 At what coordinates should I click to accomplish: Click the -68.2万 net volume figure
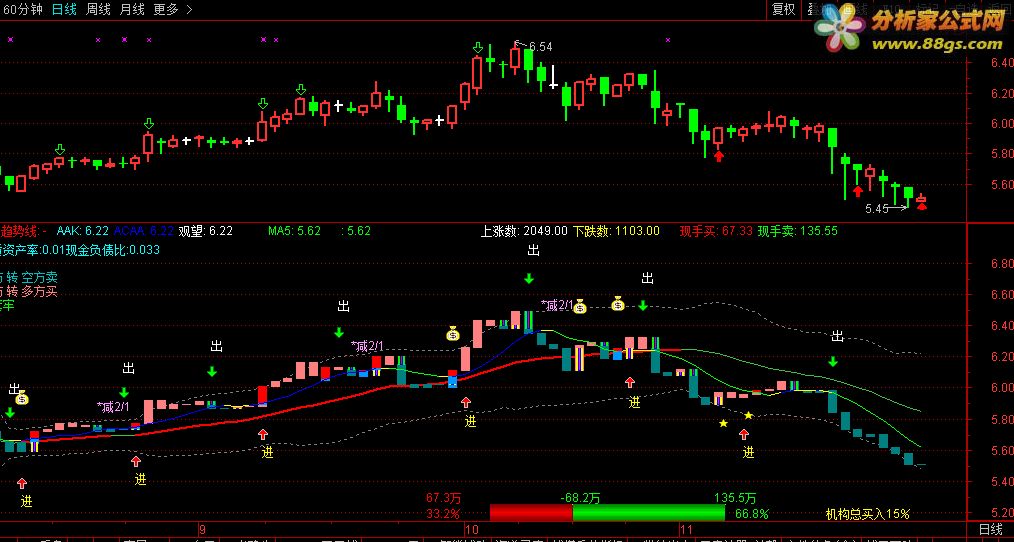[x=579, y=498]
